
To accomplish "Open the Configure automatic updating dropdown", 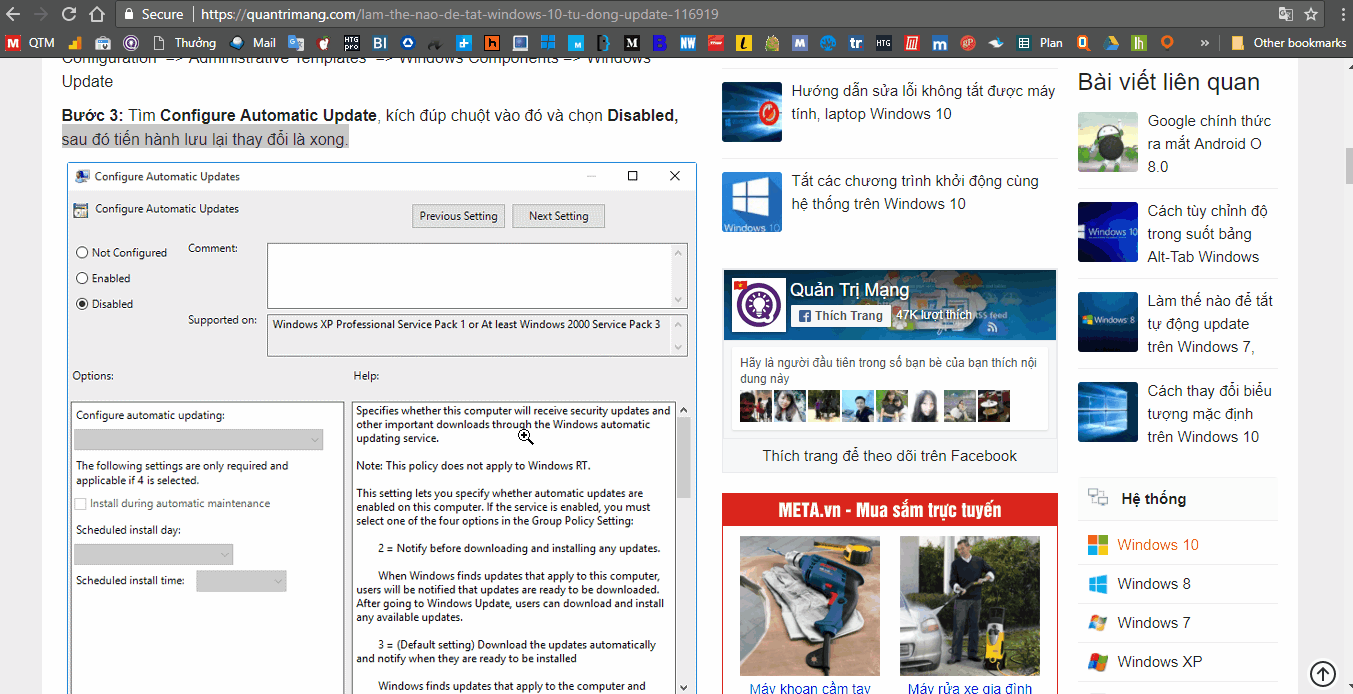I will [x=197, y=439].
